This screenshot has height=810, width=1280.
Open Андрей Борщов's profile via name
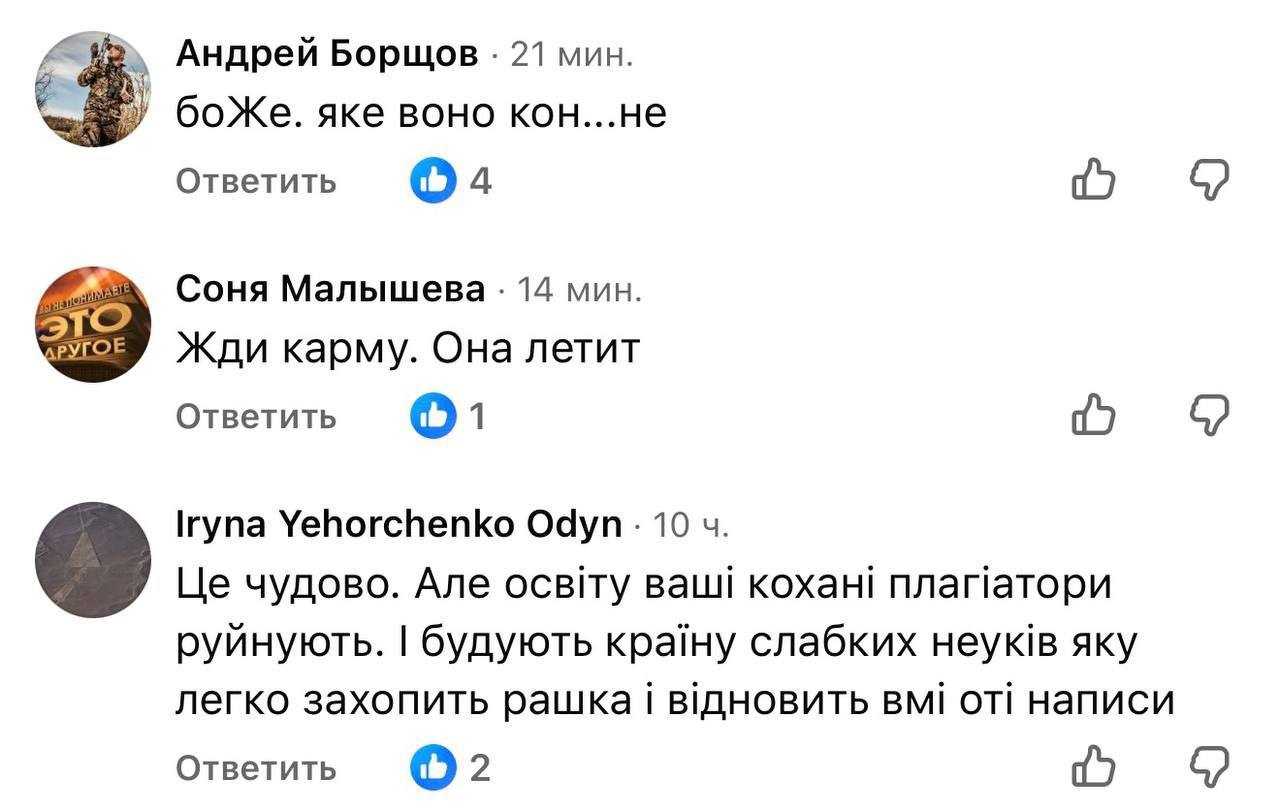[327, 55]
